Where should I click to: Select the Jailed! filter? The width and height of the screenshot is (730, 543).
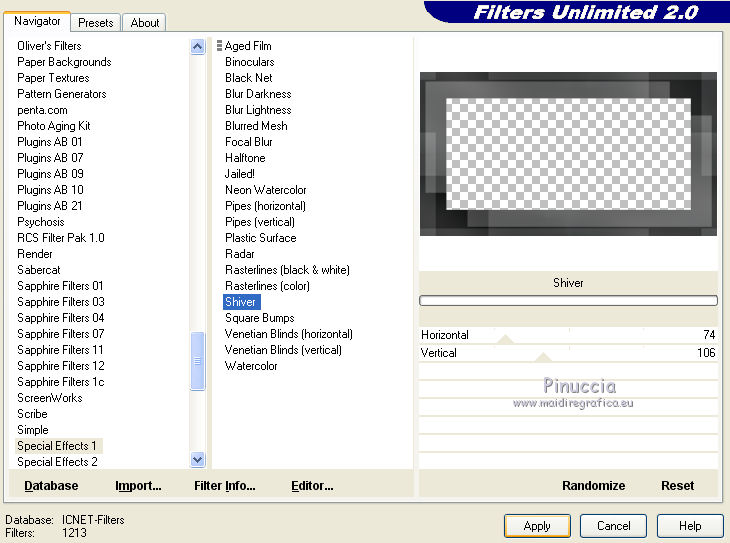(x=240, y=174)
